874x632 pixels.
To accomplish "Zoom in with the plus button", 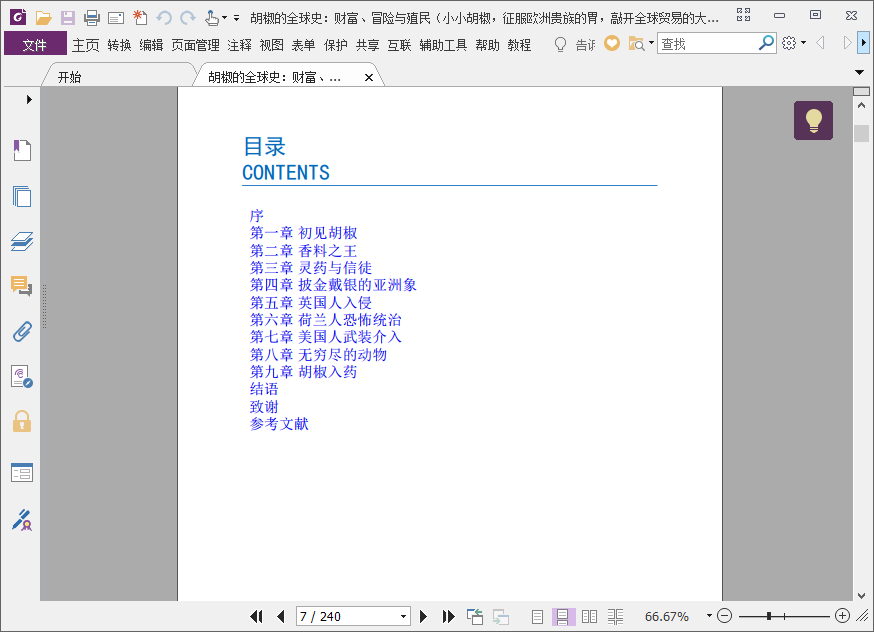I will [x=842, y=616].
